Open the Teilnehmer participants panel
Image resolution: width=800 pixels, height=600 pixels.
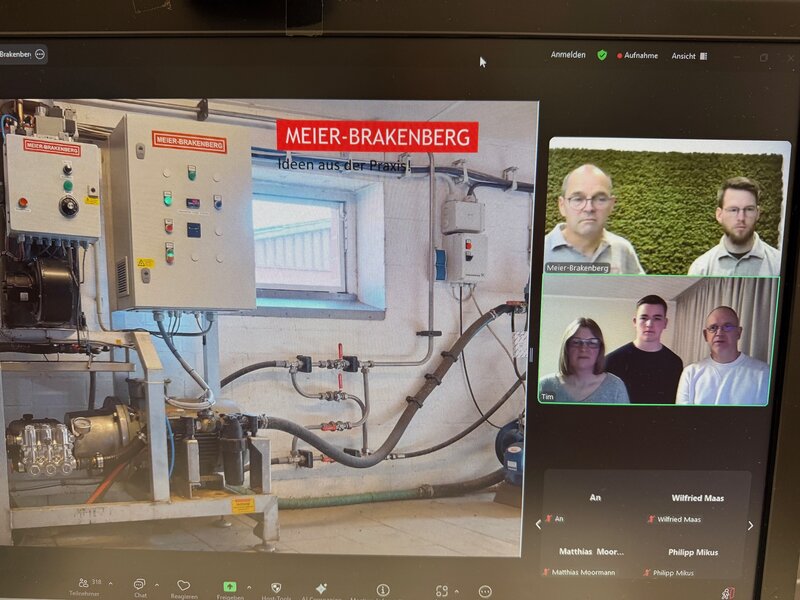84,587
